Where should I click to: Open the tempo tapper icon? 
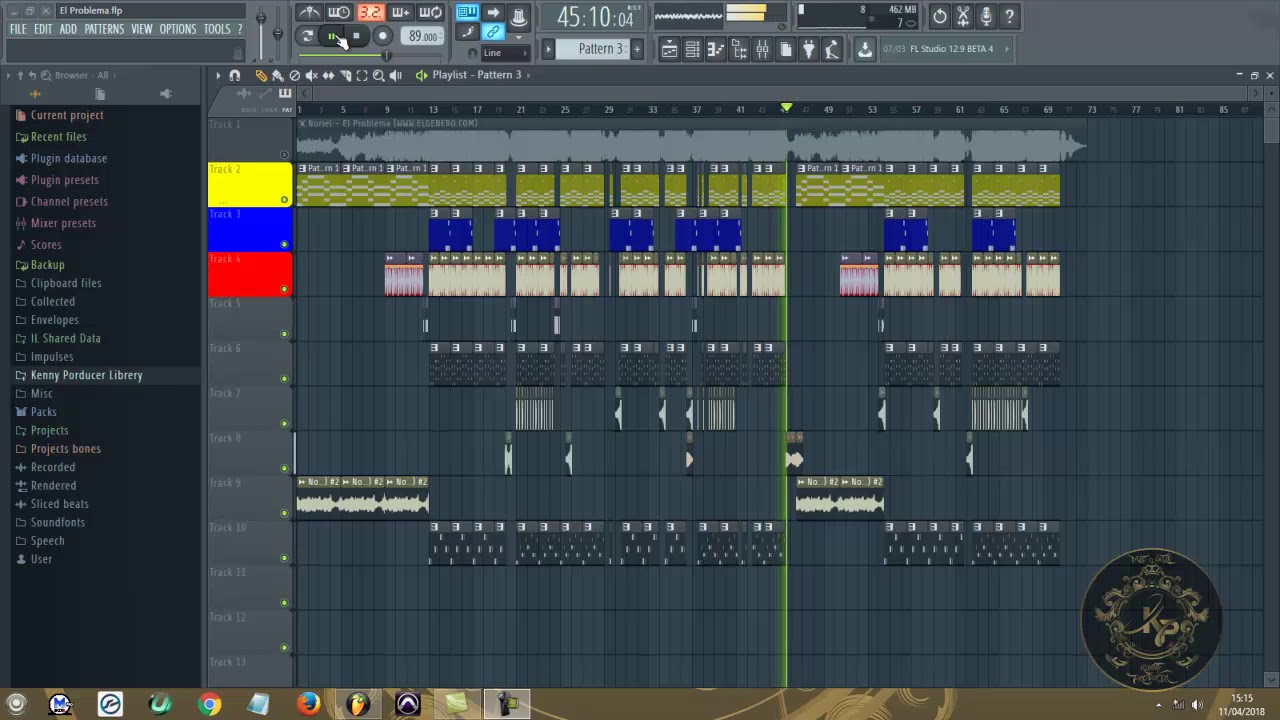point(832,49)
